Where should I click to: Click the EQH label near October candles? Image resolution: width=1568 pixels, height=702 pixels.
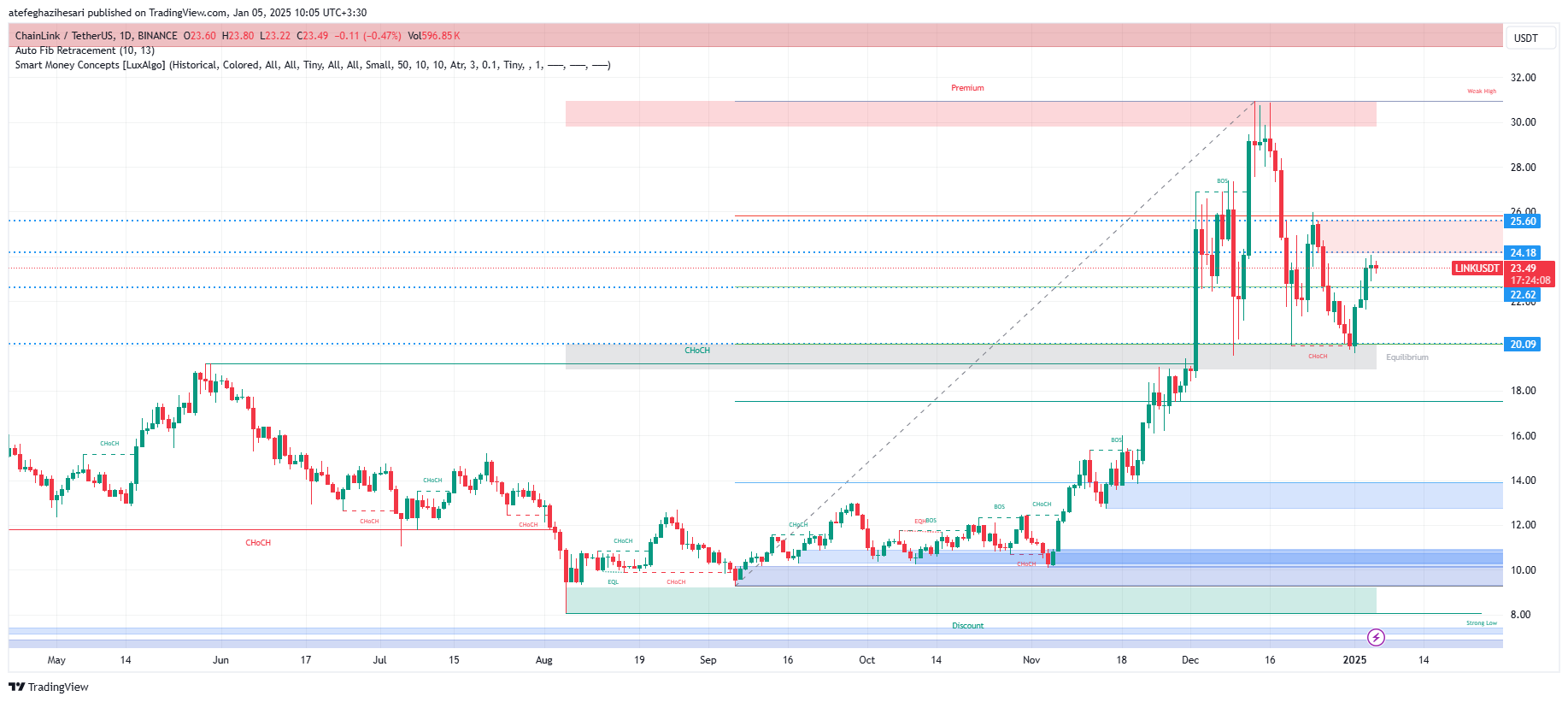pyautogui.click(x=920, y=521)
